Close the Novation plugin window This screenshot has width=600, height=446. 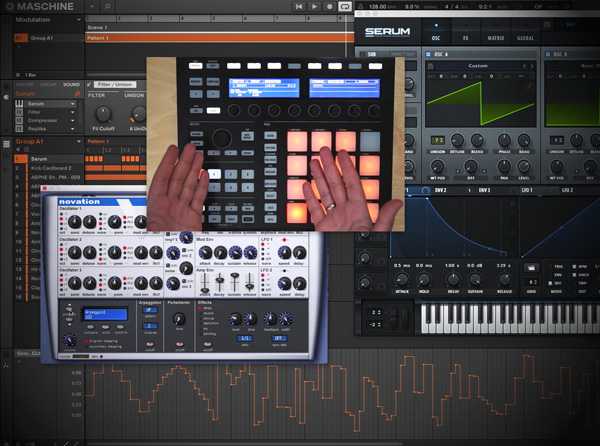(44, 189)
